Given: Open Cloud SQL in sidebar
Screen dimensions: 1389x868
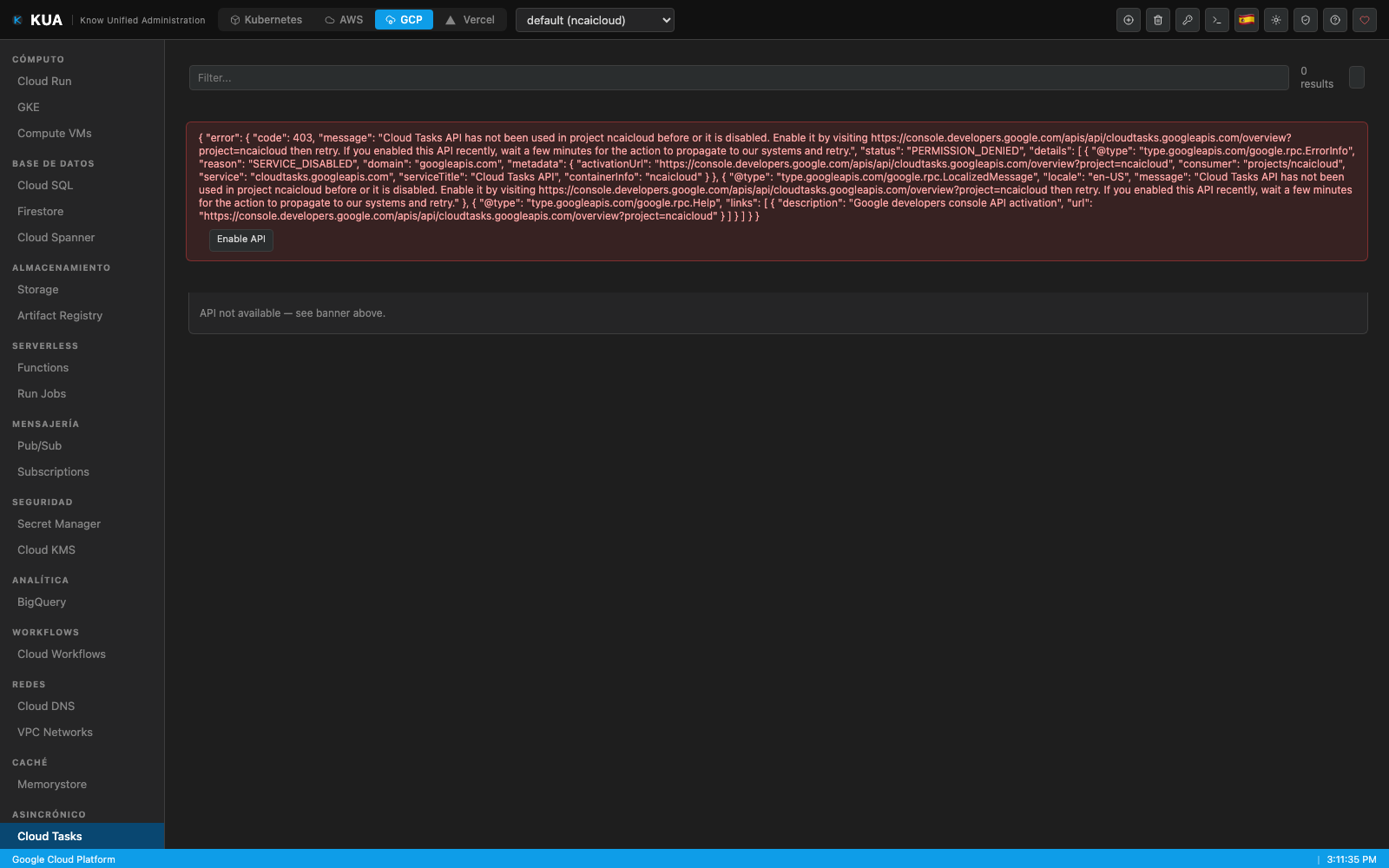Looking at the screenshot, I should click(82, 186).
